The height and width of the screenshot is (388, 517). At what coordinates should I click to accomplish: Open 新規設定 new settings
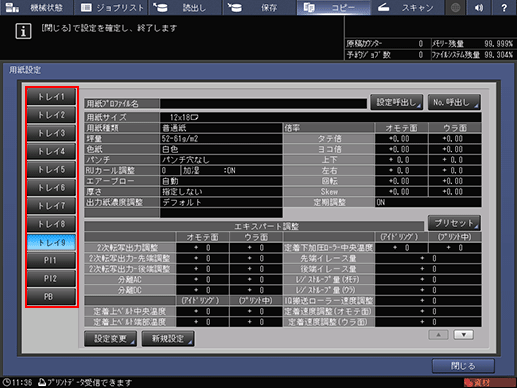click(168, 339)
